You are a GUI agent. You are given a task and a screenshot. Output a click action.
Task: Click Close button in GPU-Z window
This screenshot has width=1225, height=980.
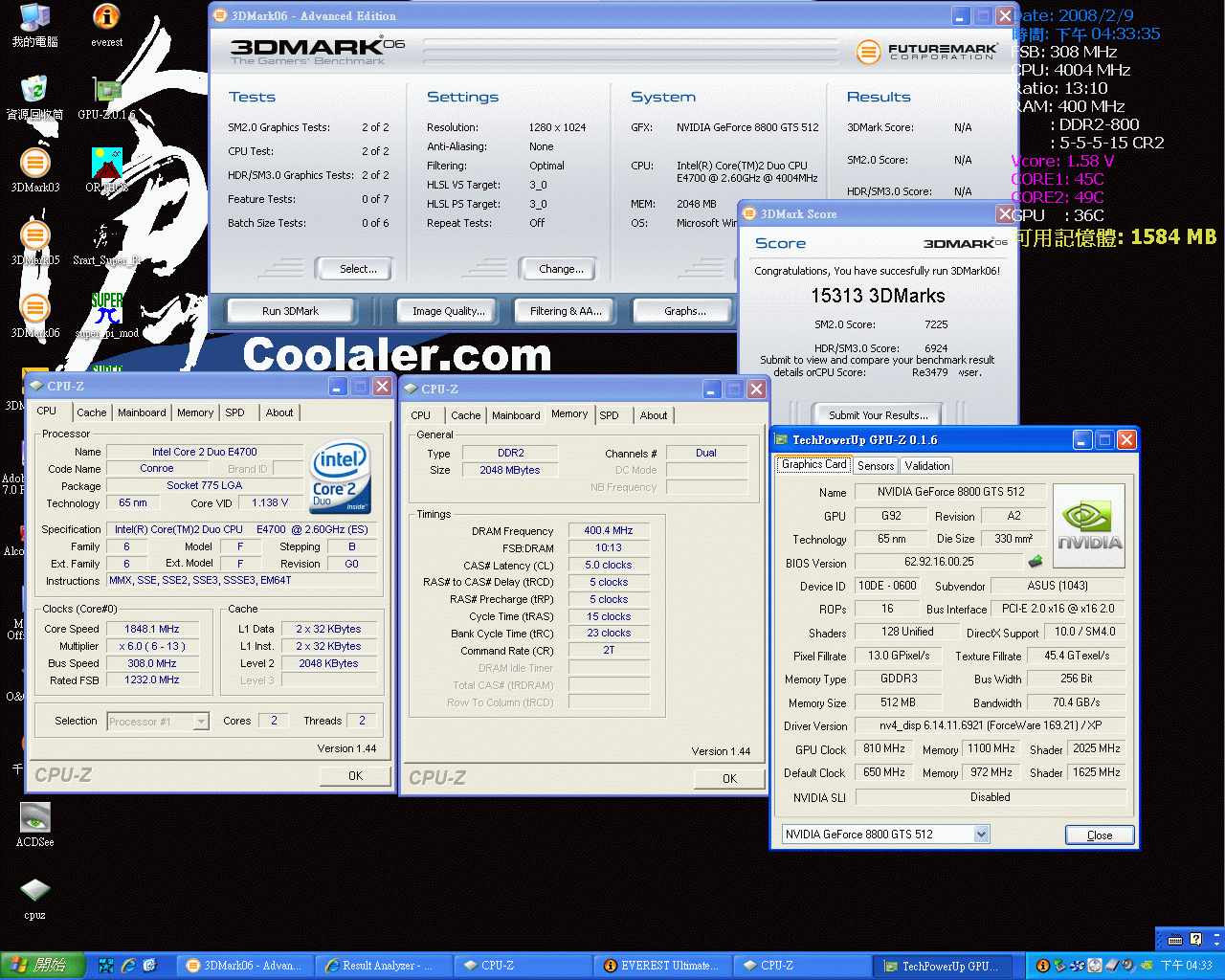(x=1100, y=835)
